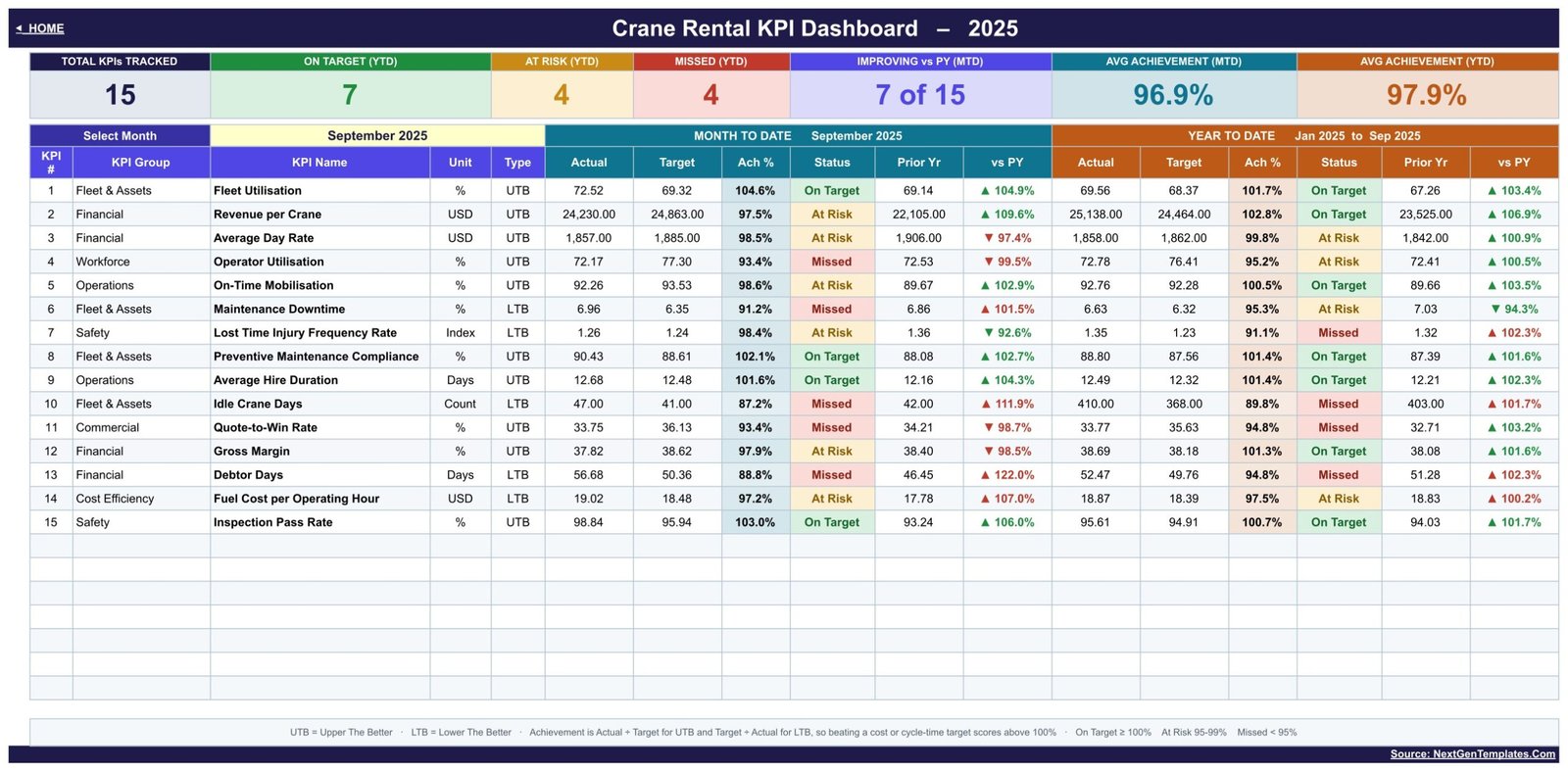Screen dimensions: 1568x772
Task: Click the KPI Name column header
Action: click(319, 163)
